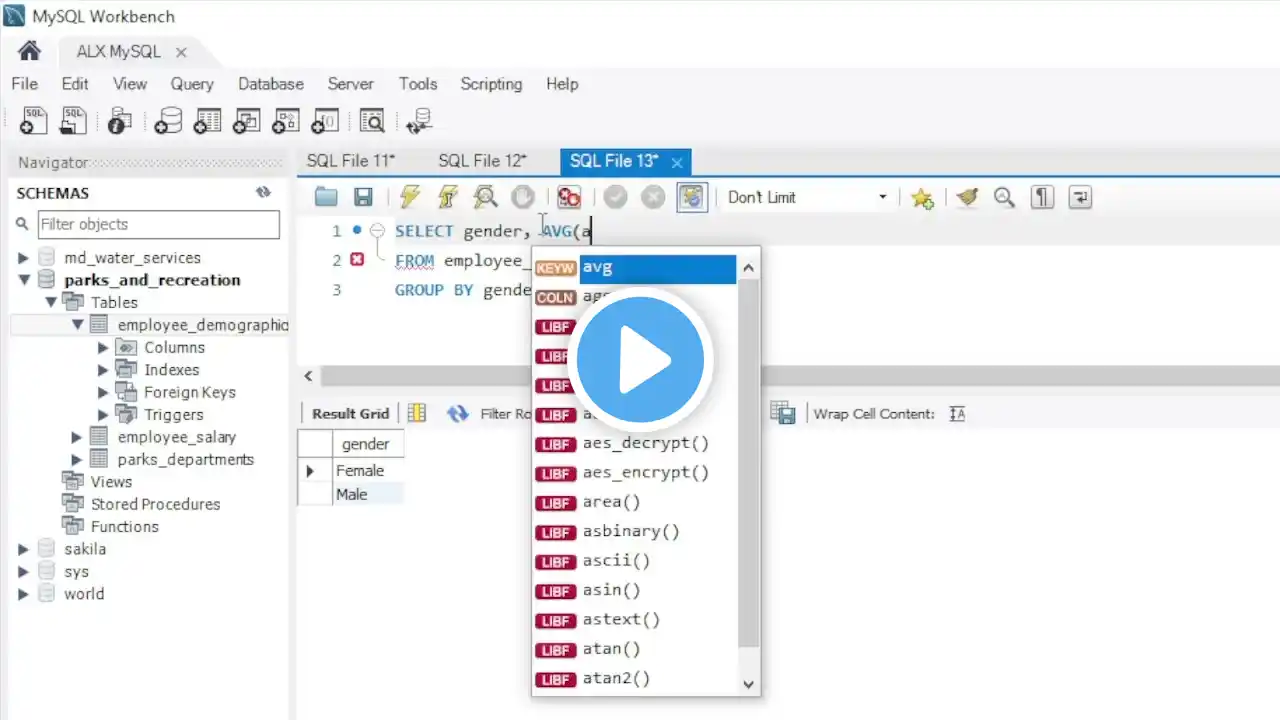Click the star Save snippet icon
Screen dimensions: 1280x720
[x=922, y=197]
